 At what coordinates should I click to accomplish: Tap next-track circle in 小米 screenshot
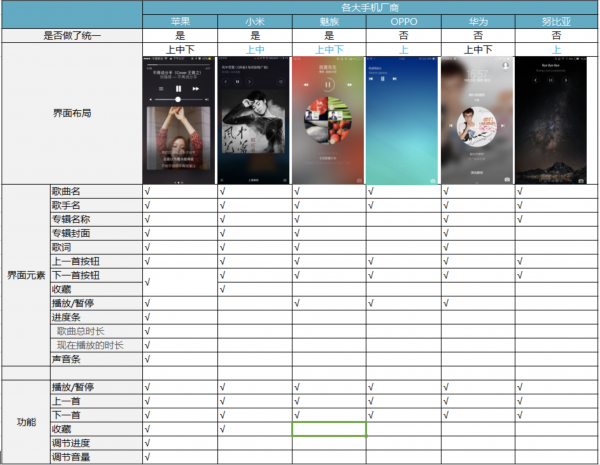249,82
